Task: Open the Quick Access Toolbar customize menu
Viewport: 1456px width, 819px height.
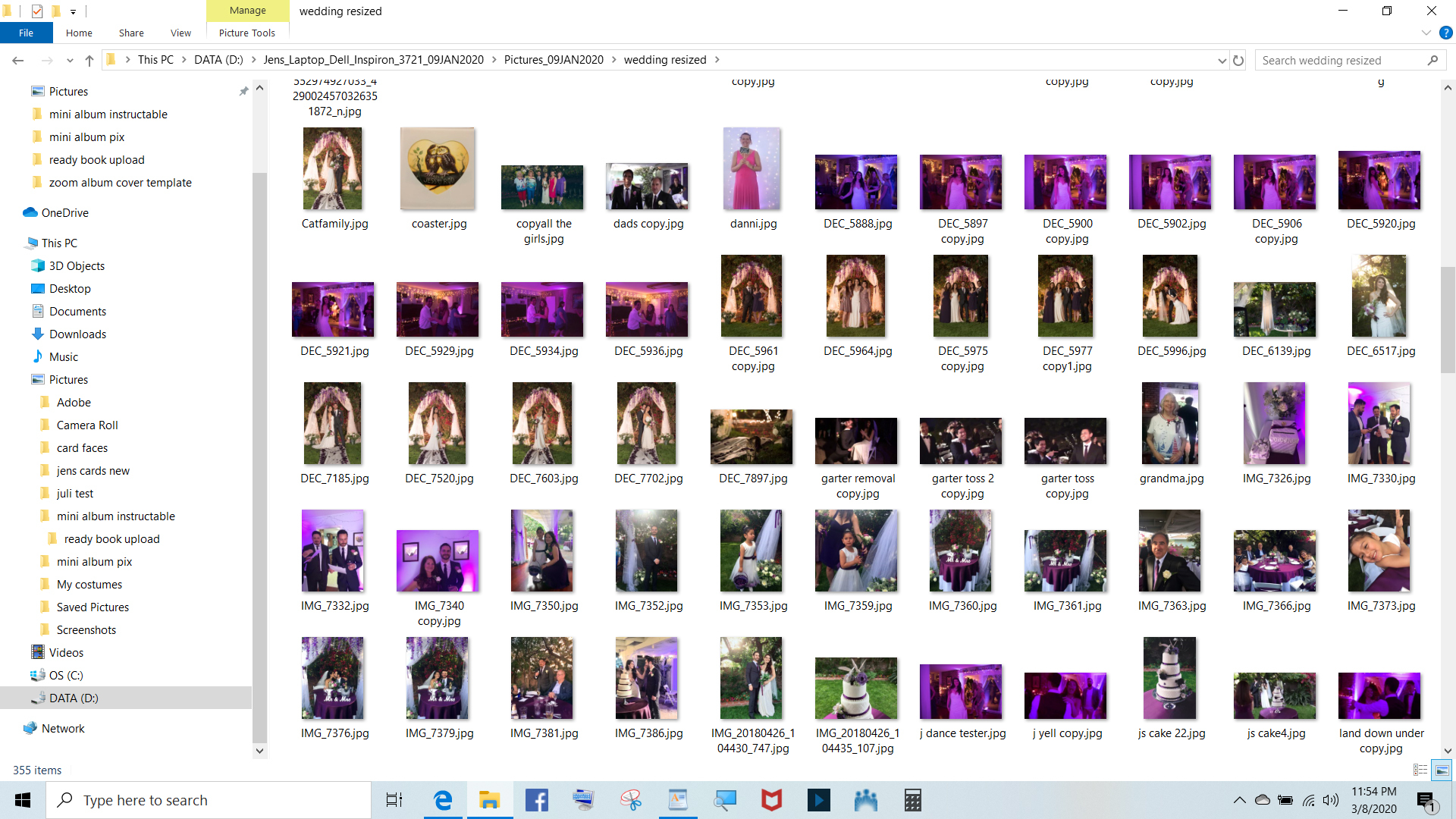Action: coord(73,11)
